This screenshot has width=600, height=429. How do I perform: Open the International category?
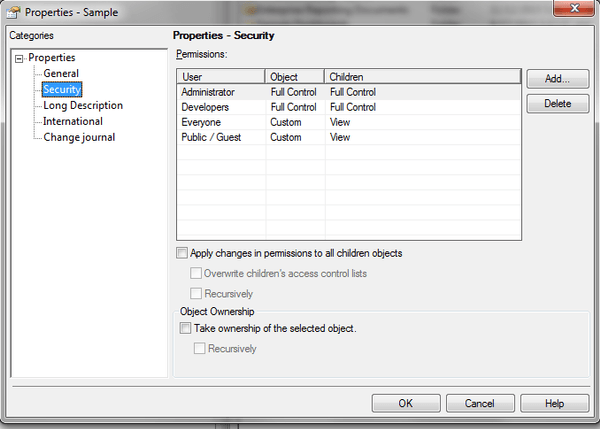73,121
